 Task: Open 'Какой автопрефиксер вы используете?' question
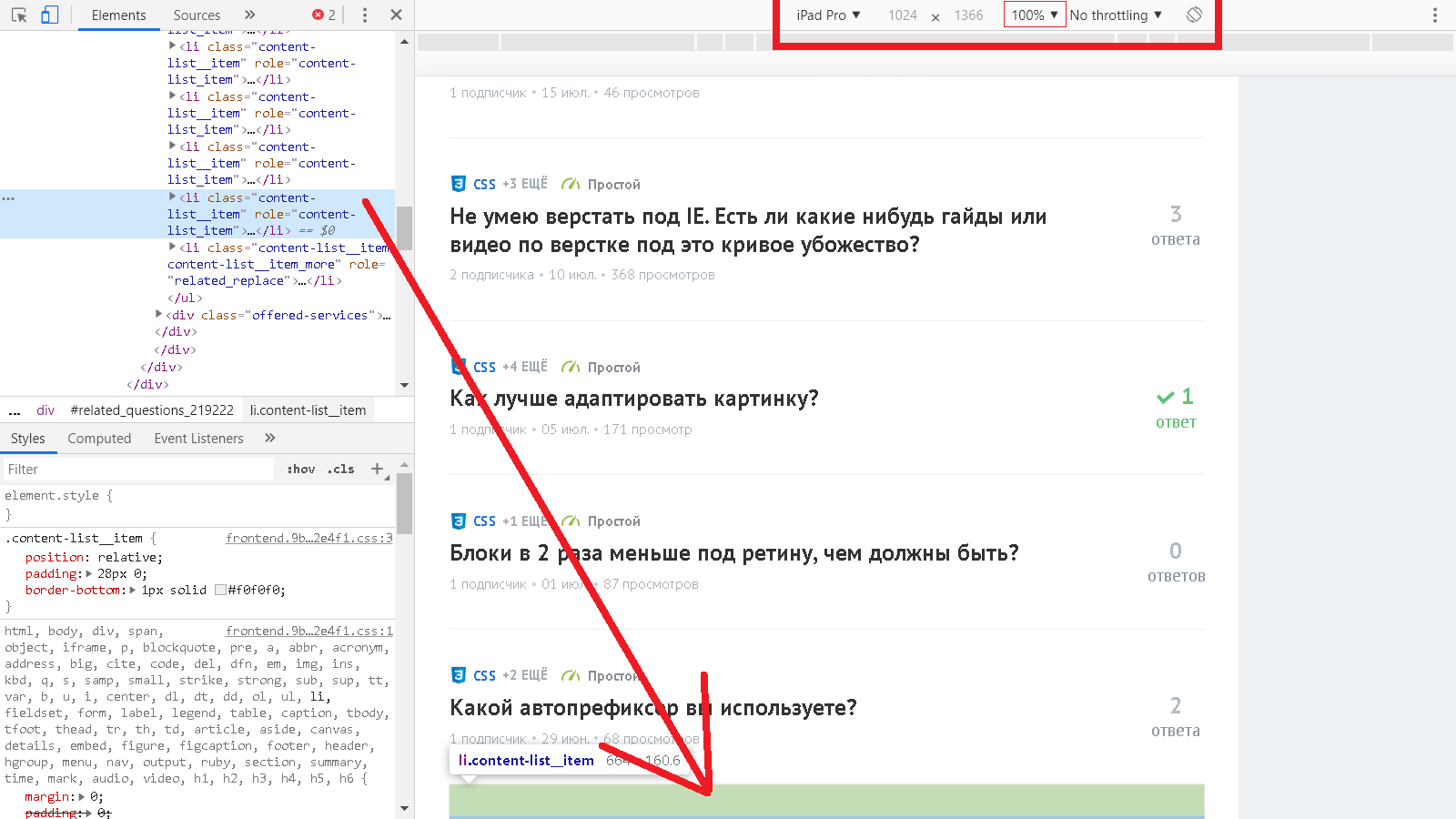pos(653,708)
